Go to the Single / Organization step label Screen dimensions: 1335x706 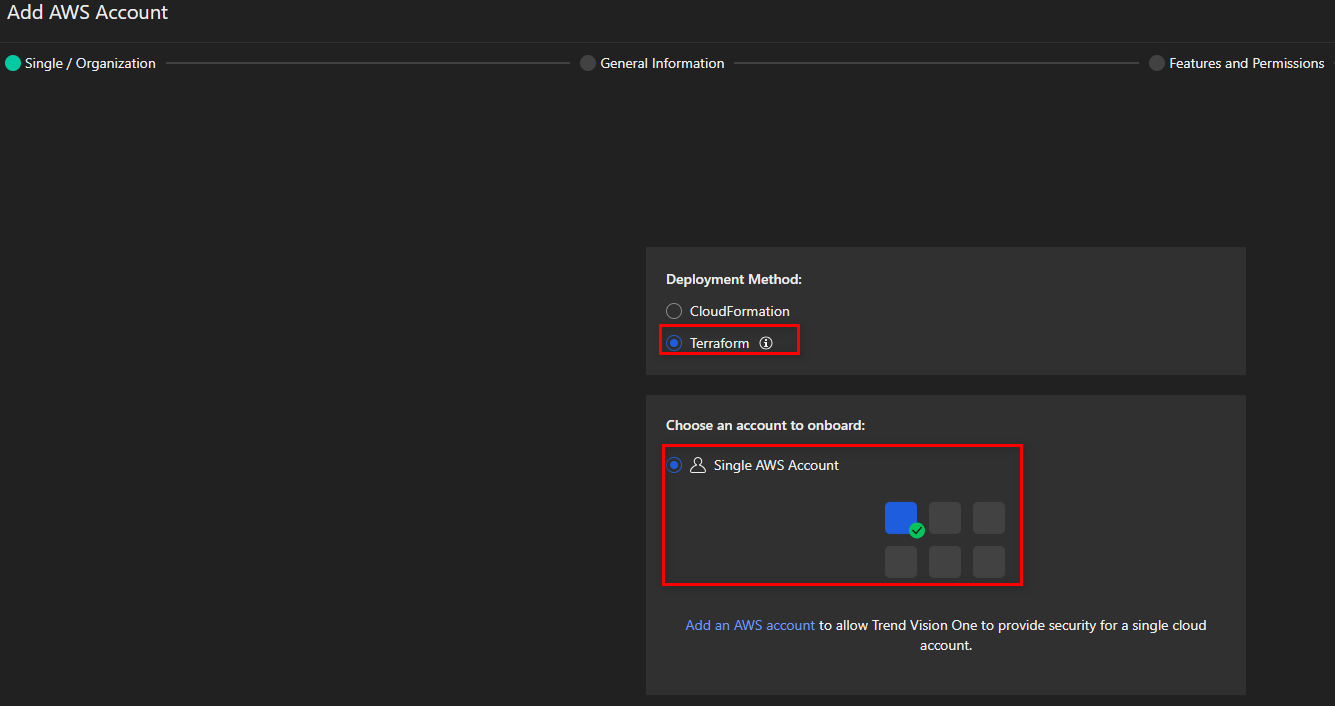tap(90, 63)
